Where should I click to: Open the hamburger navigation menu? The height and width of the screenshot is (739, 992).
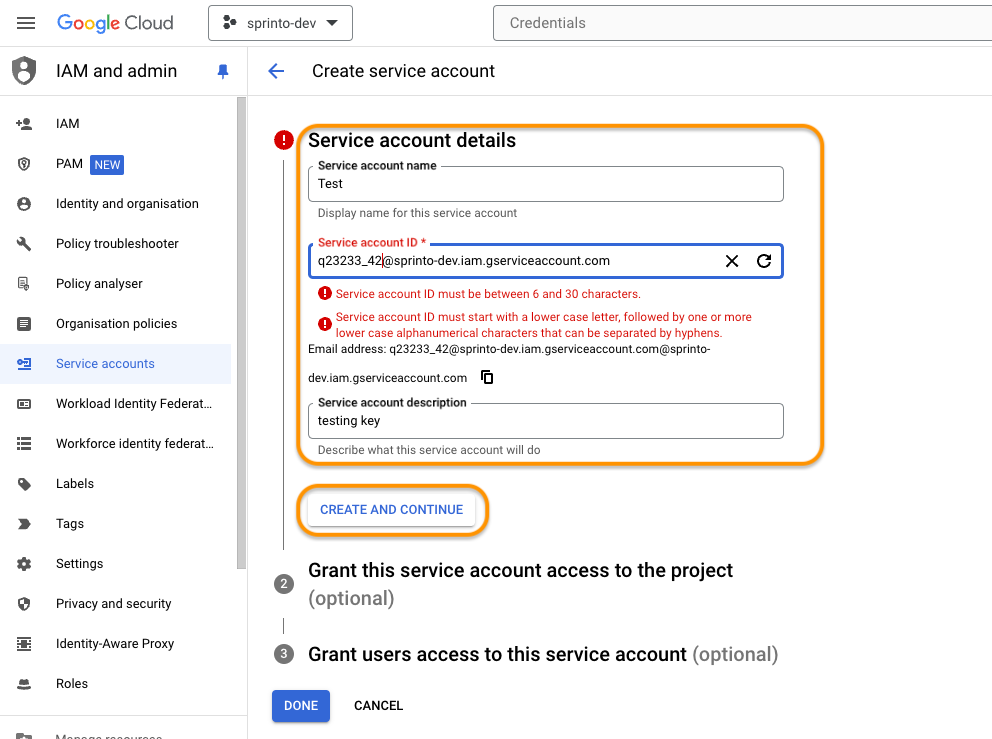(x=26, y=23)
